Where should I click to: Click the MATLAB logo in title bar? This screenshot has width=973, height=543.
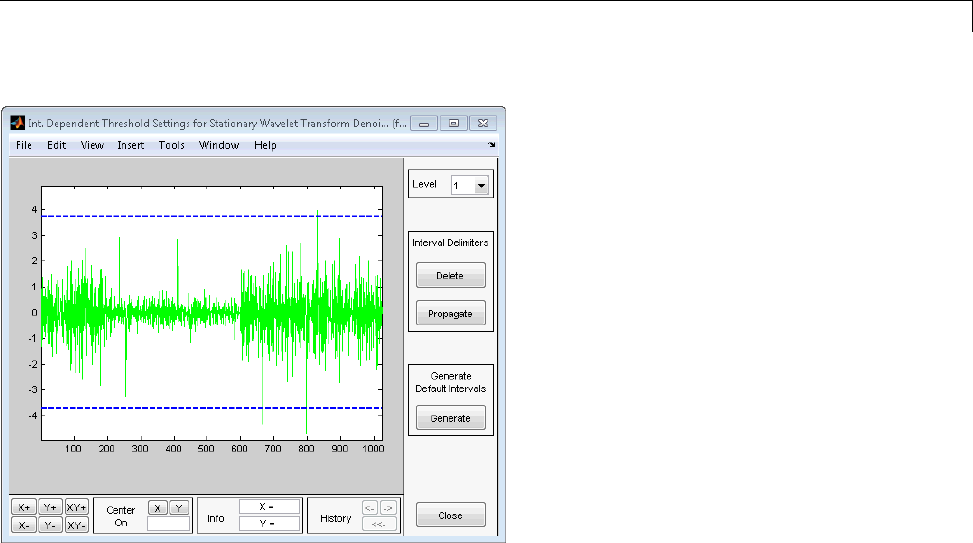point(17,123)
